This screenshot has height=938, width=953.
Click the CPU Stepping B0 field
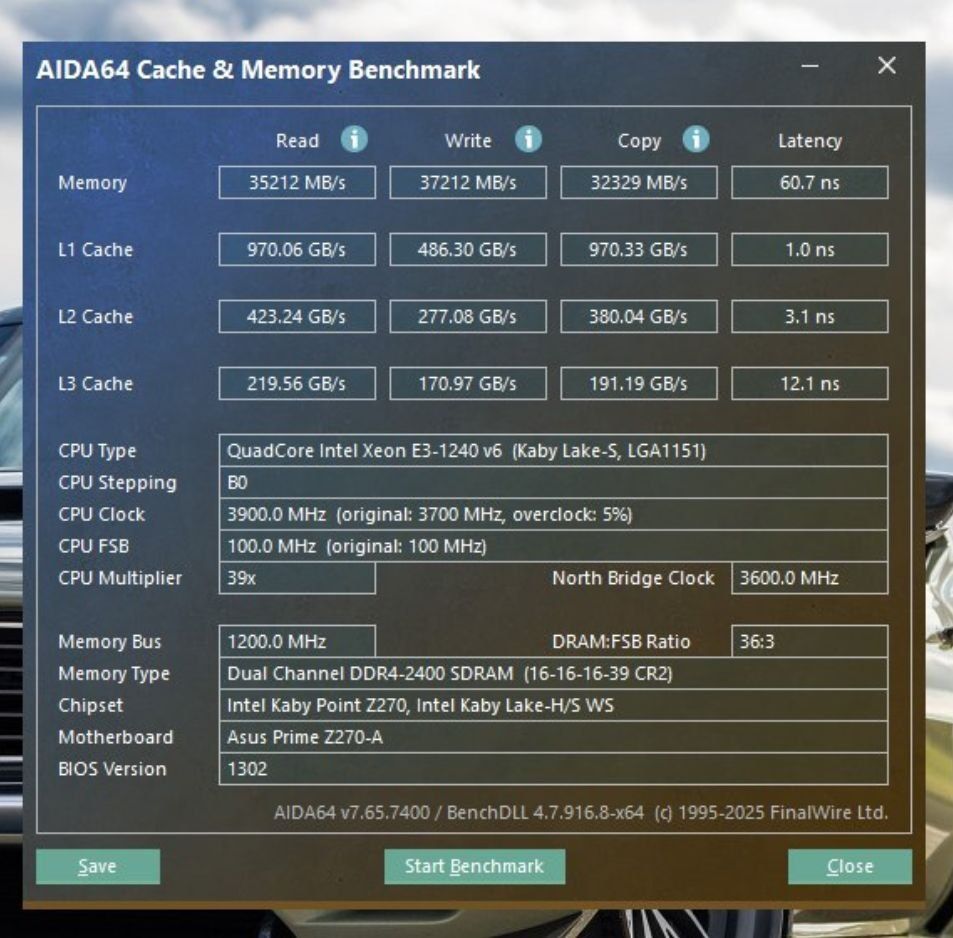[553, 483]
